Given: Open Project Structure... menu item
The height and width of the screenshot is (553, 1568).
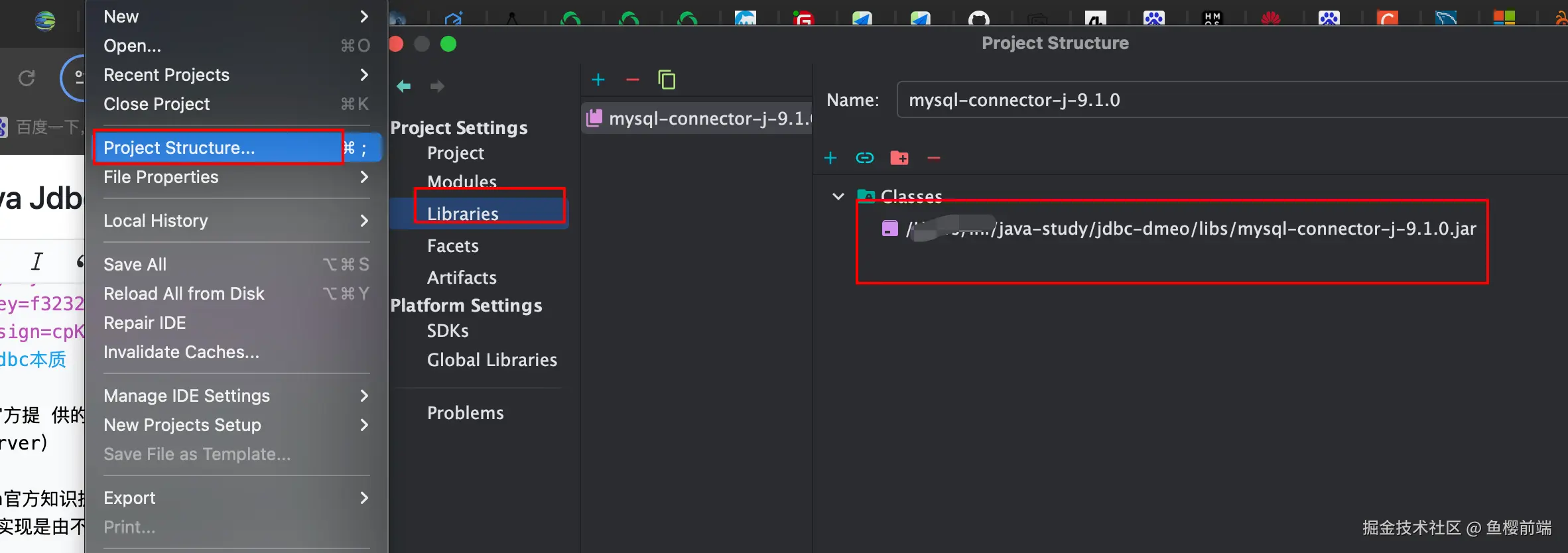Looking at the screenshot, I should (237, 148).
